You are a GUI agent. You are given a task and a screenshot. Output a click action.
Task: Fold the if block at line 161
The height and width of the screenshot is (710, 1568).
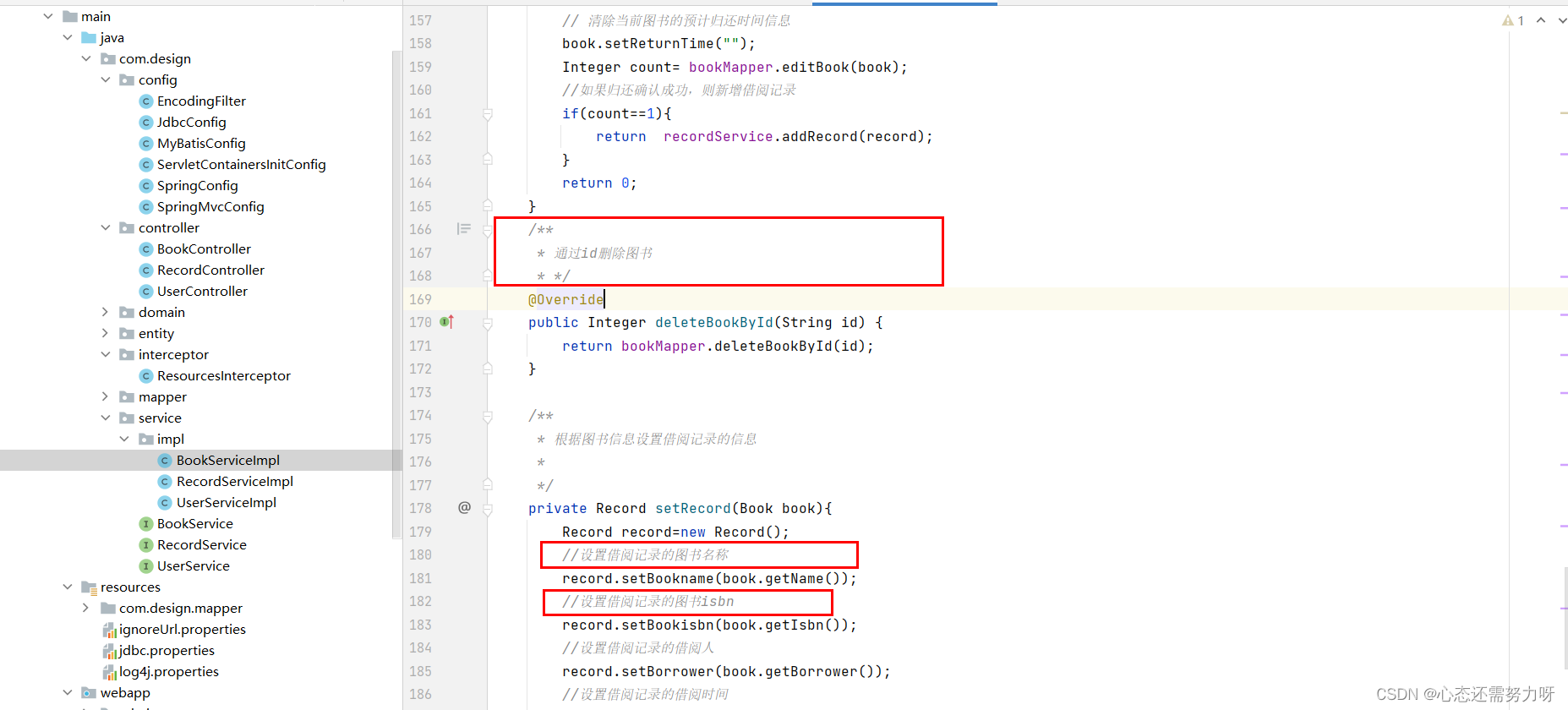[488, 113]
